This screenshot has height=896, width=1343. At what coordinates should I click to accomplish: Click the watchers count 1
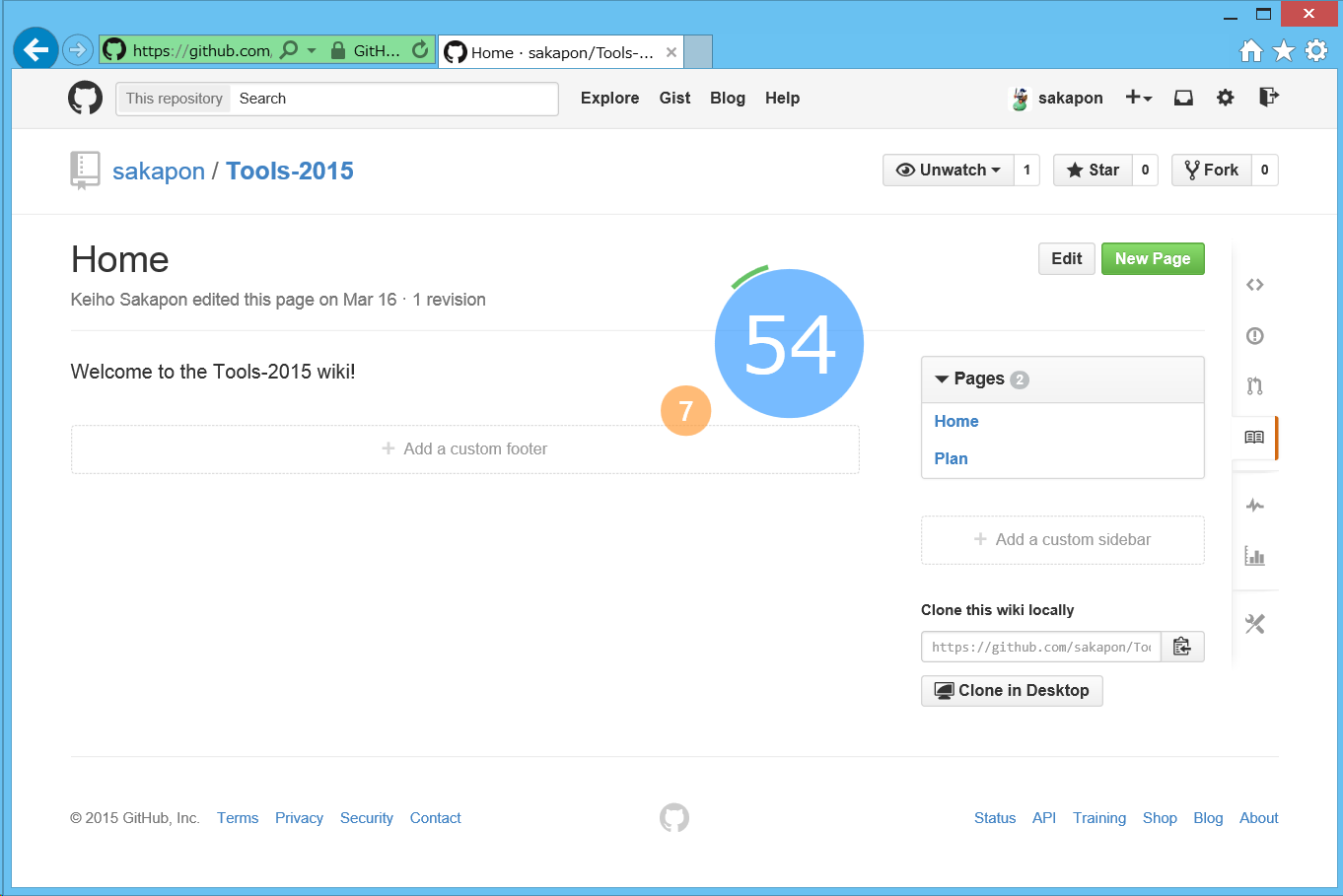click(x=1026, y=170)
